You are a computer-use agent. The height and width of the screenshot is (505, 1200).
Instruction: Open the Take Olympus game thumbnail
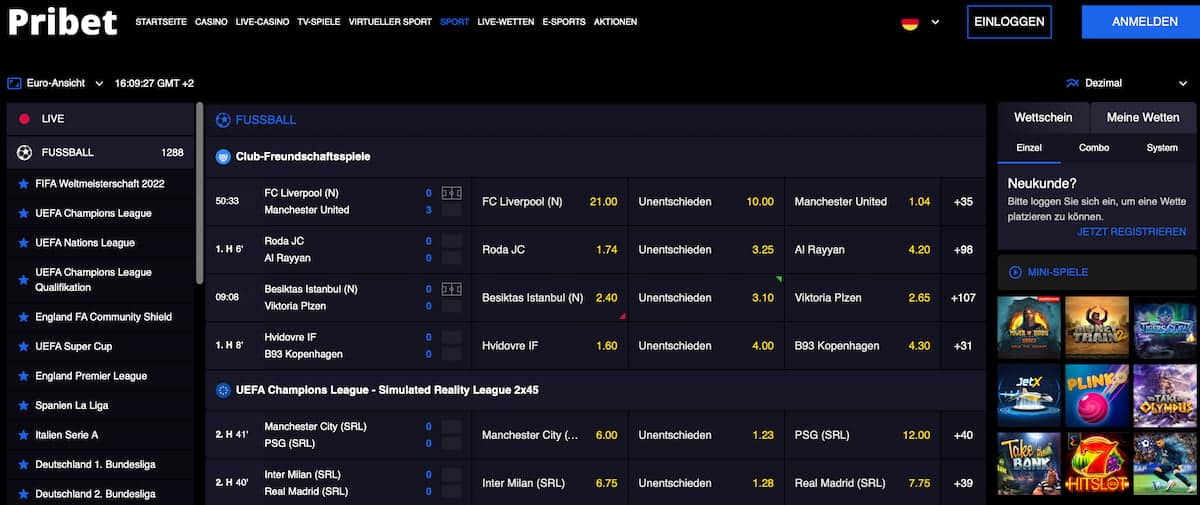click(1164, 395)
